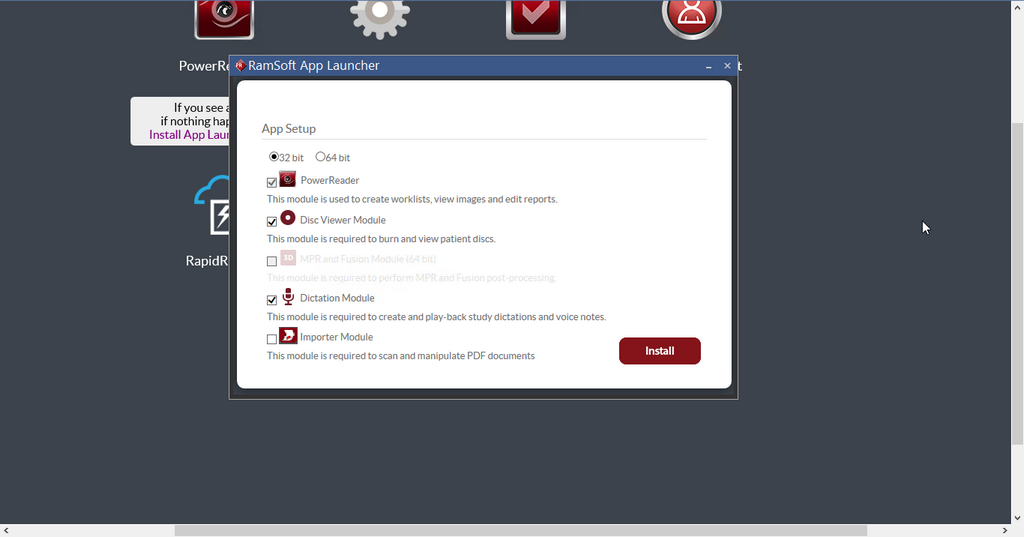This screenshot has width=1024, height=537.
Task: Open the PowerReader app icon on the background page
Action: coord(224,19)
